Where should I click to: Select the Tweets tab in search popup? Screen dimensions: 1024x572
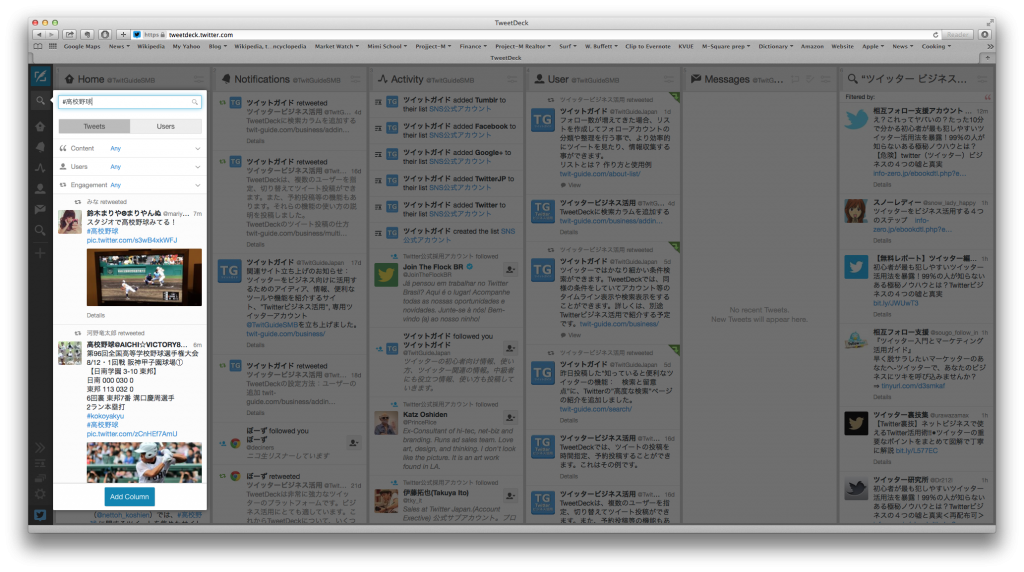pos(94,127)
